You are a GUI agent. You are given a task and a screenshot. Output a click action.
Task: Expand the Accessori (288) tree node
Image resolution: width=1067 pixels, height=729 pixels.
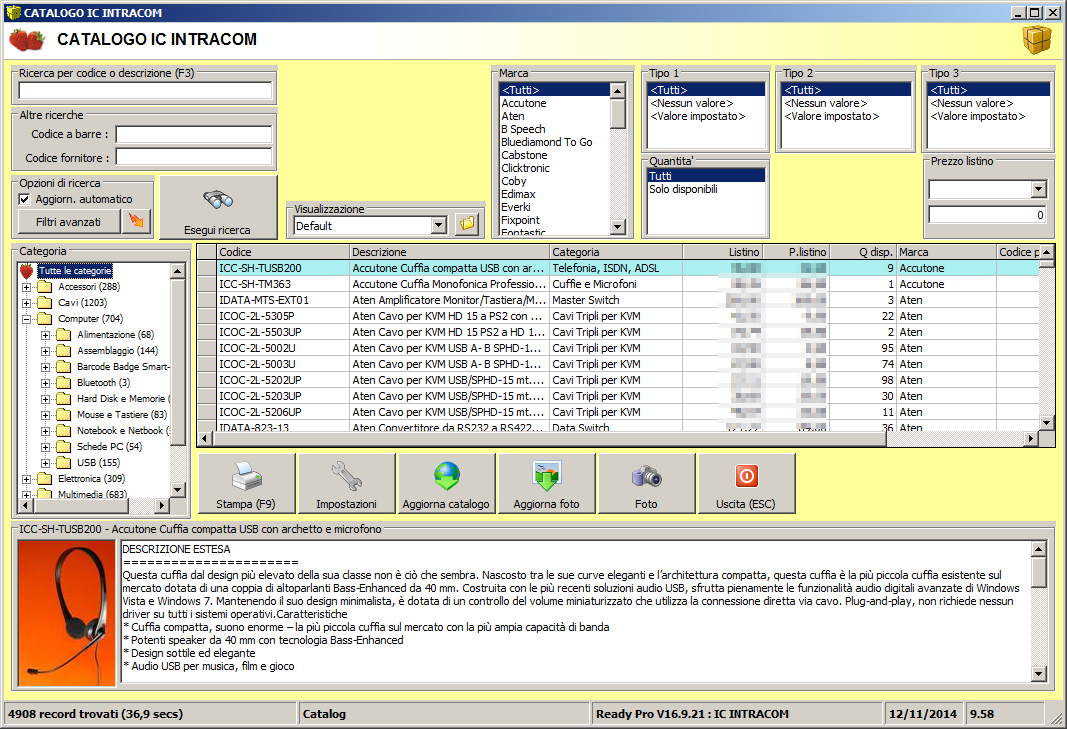26,287
